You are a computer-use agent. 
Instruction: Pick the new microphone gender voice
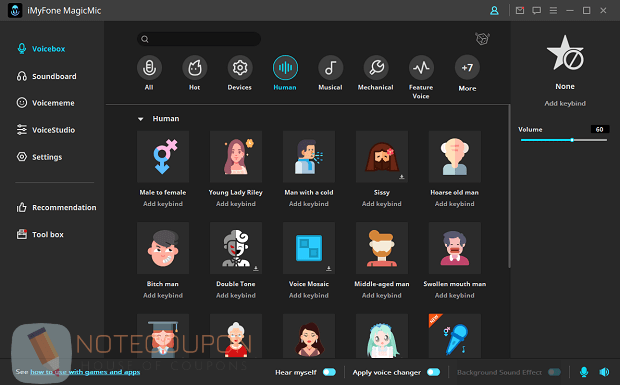point(455,336)
